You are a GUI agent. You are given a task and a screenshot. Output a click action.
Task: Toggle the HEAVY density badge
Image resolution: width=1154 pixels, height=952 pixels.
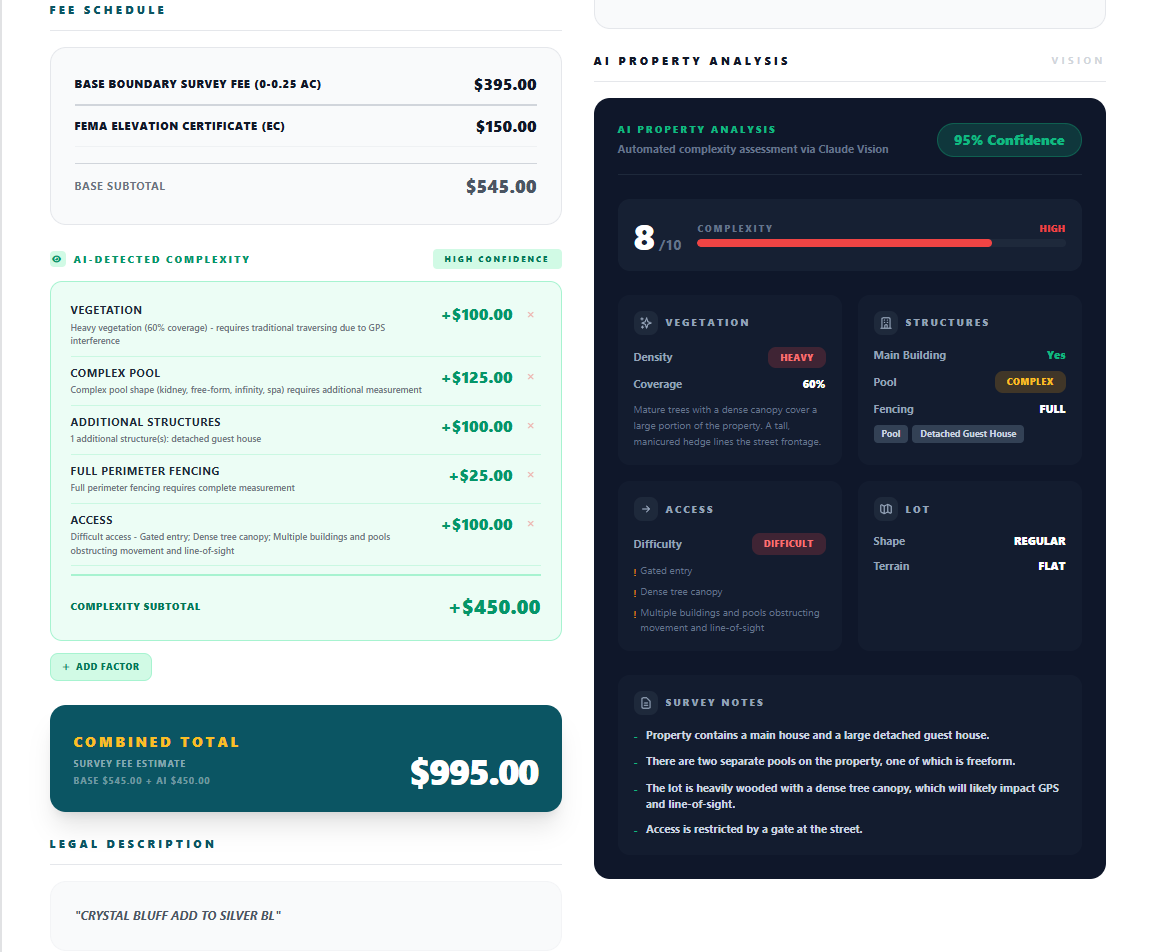pyautogui.click(x=797, y=357)
